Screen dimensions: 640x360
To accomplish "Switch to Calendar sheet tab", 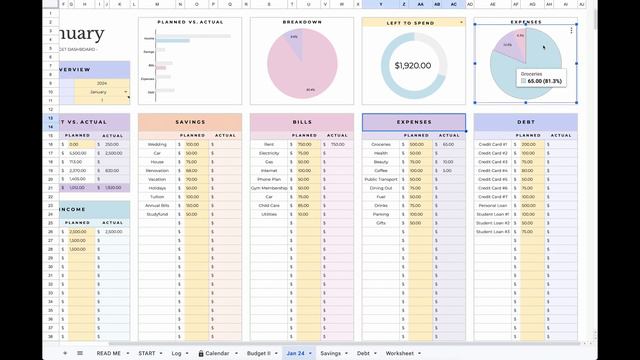I will coord(217,353).
